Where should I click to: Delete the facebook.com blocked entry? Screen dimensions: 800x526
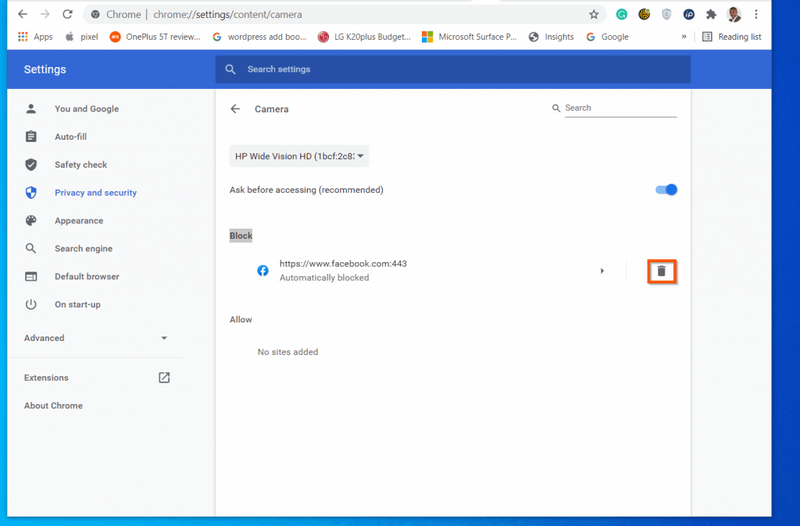tap(662, 271)
